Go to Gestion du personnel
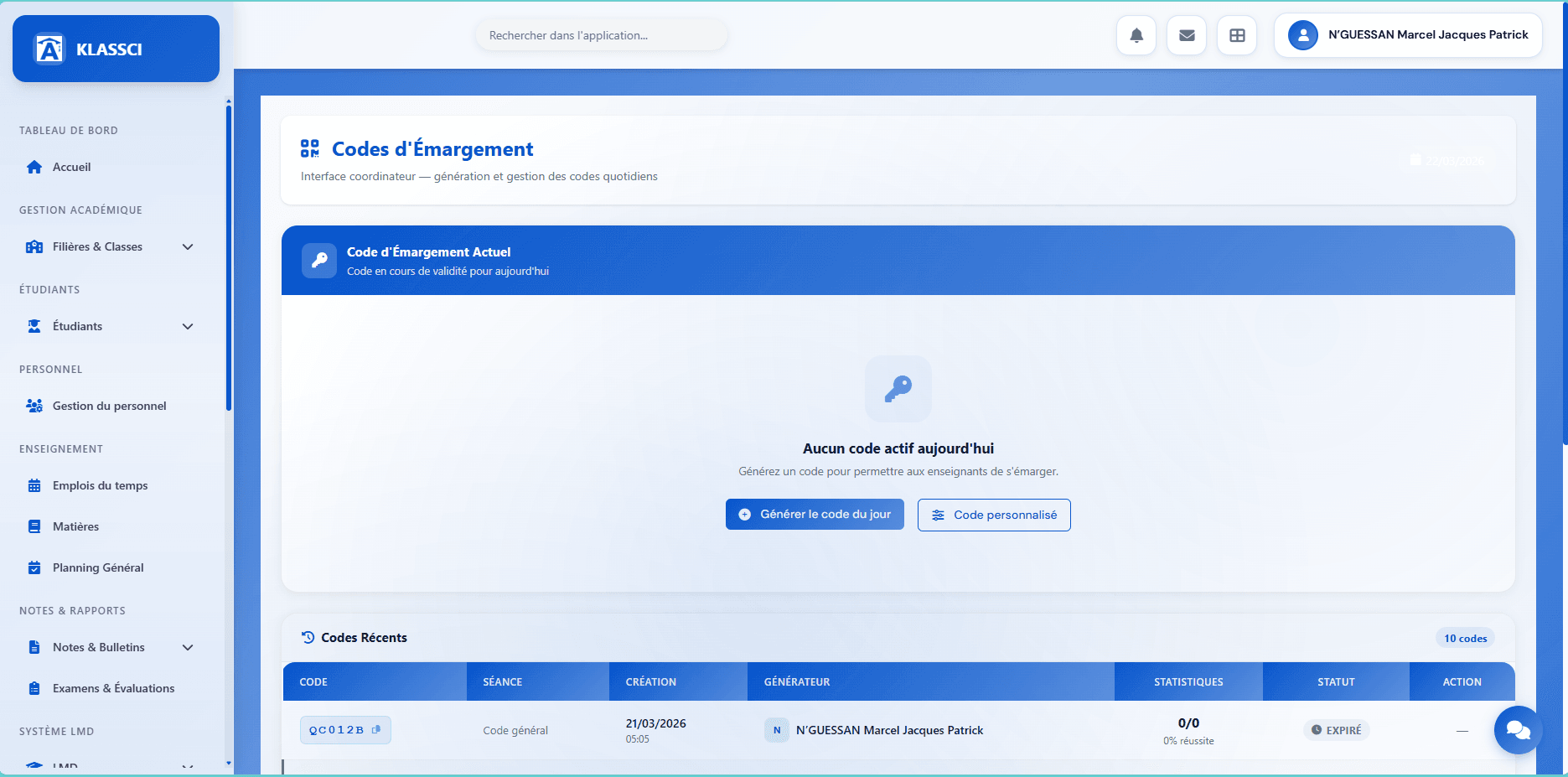The height and width of the screenshot is (777, 1568). (109, 406)
